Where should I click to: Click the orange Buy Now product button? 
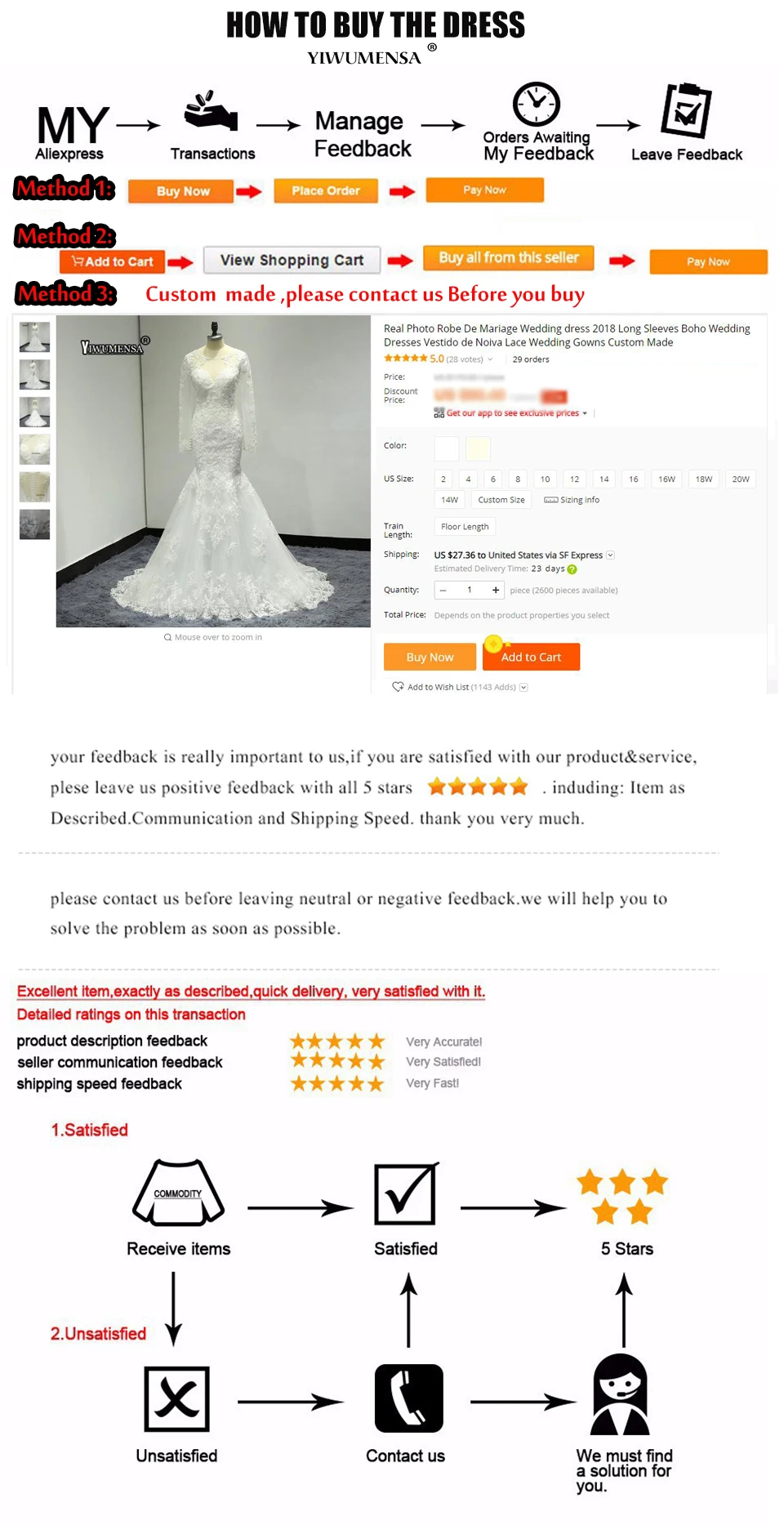coord(430,657)
